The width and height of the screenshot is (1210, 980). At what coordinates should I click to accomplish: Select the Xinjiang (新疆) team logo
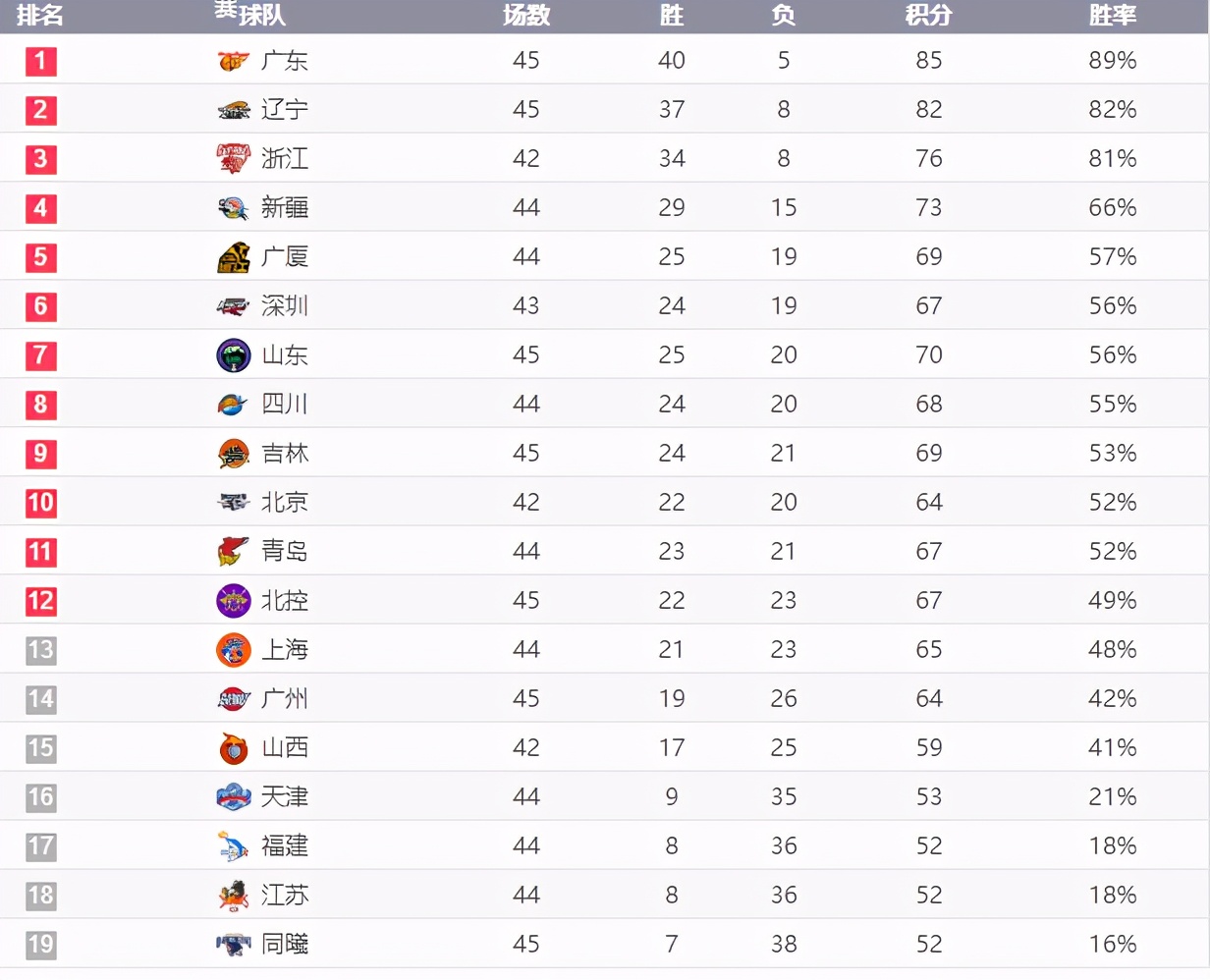(x=234, y=208)
